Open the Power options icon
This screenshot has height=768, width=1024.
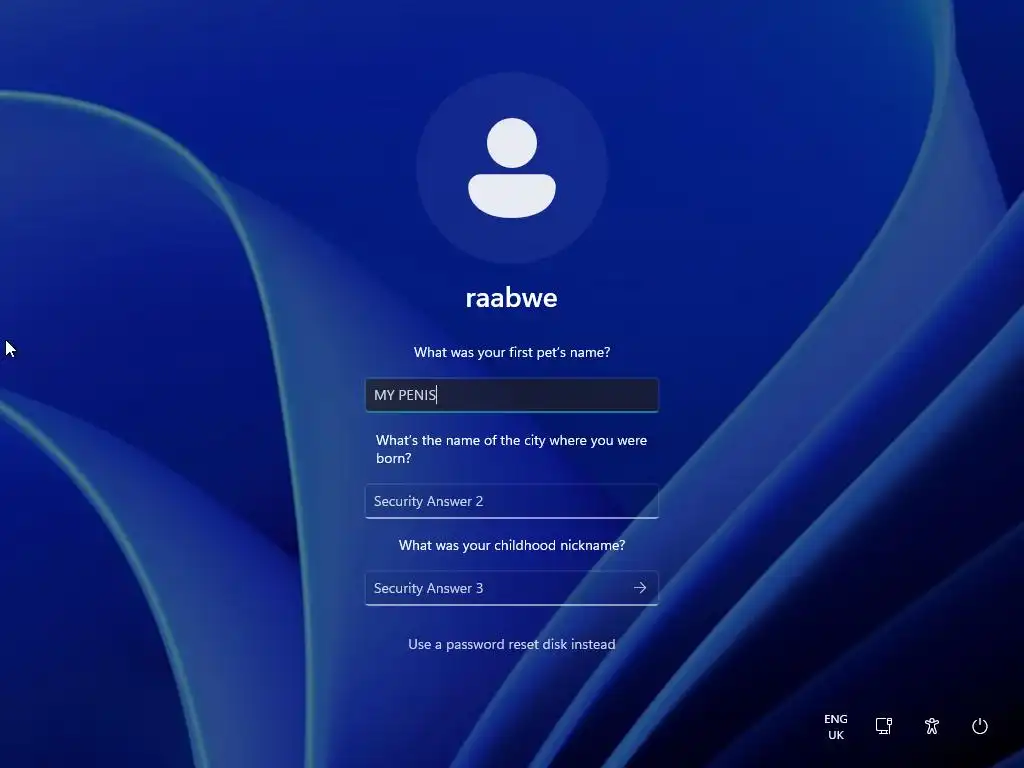point(980,726)
